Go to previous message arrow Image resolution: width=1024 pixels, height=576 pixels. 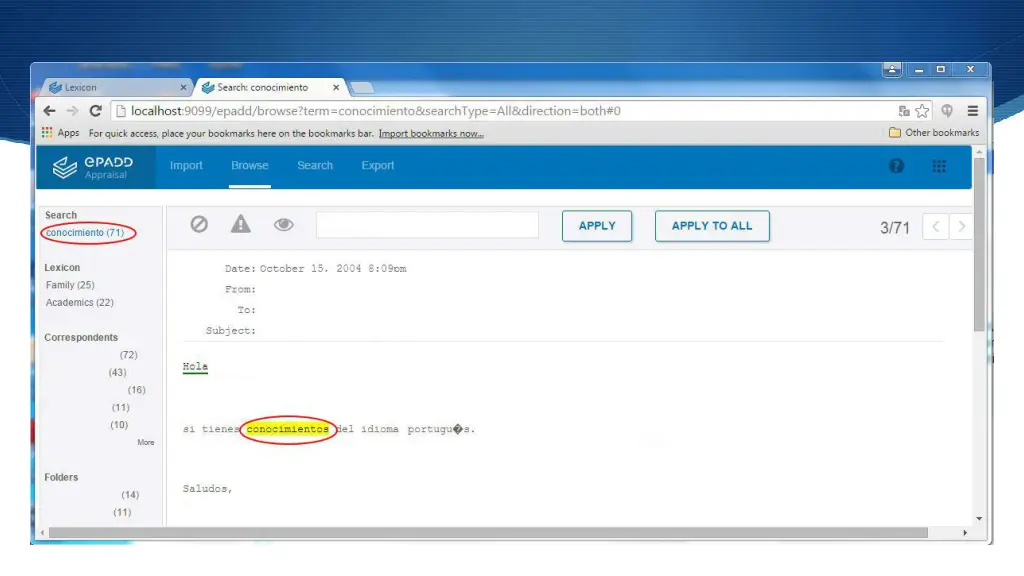[935, 227]
